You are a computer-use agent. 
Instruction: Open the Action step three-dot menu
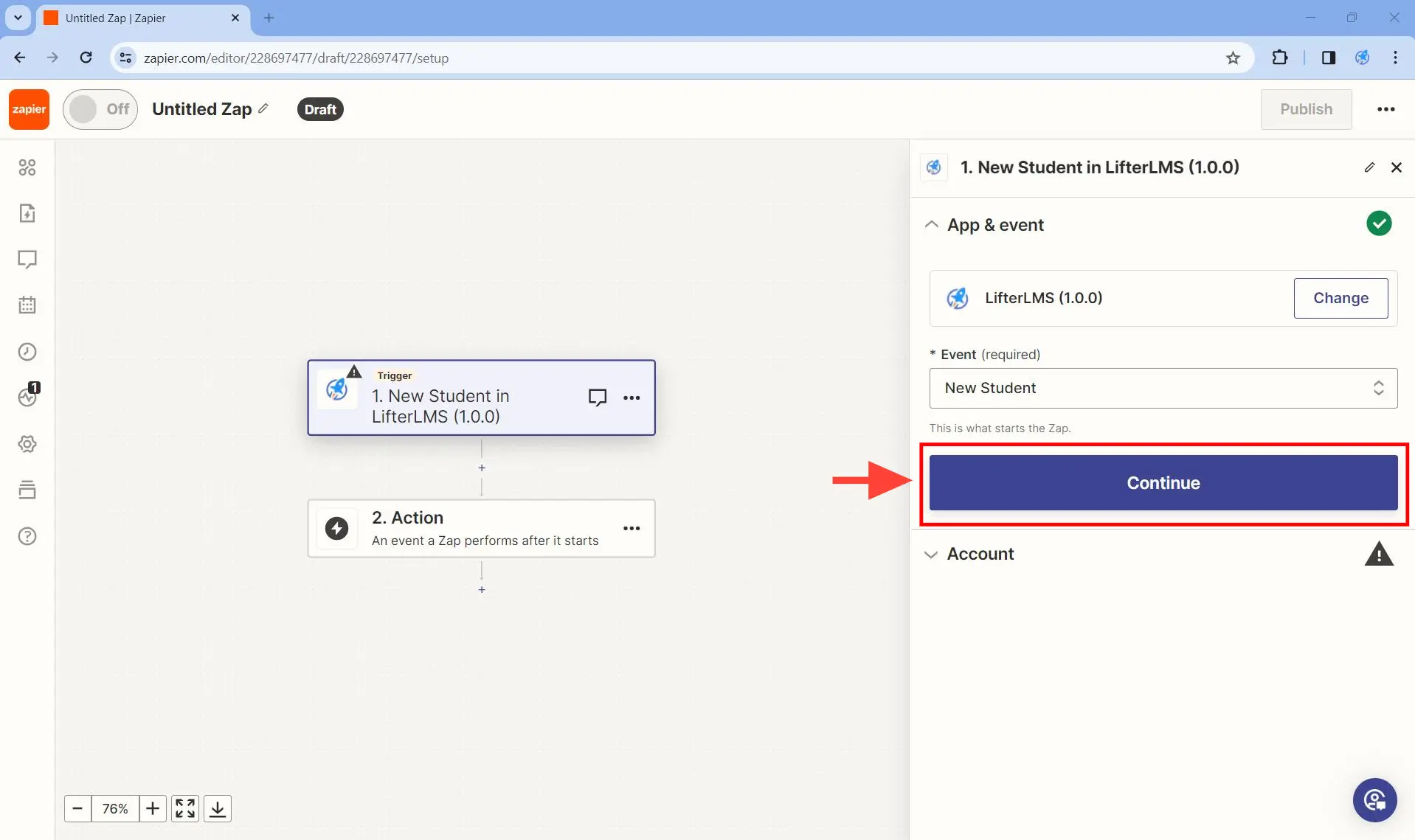pyautogui.click(x=632, y=528)
